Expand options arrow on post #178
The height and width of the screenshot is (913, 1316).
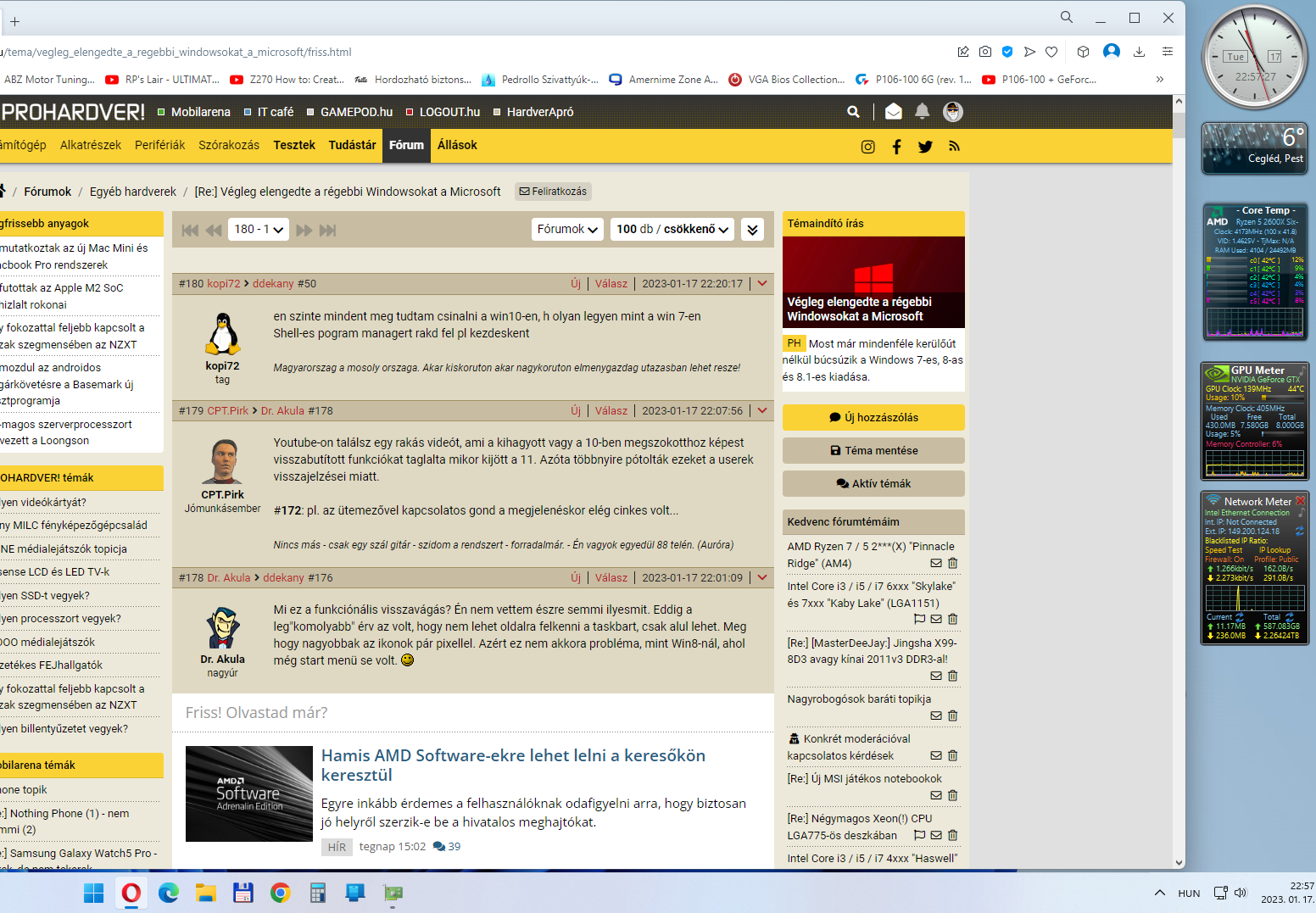(x=762, y=578)
